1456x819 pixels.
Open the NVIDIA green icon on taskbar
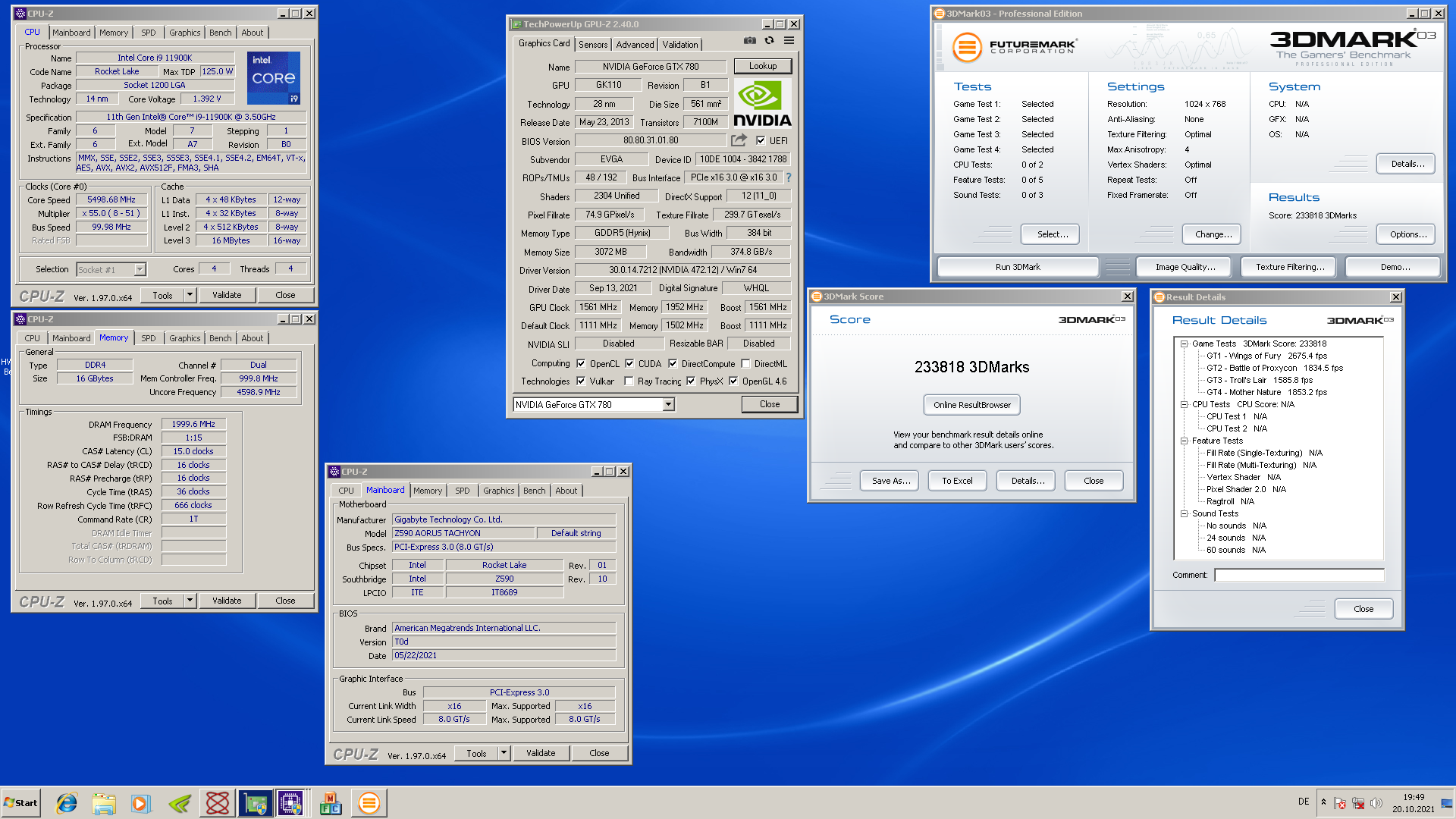pyautogui.click(x=180, y=803)
